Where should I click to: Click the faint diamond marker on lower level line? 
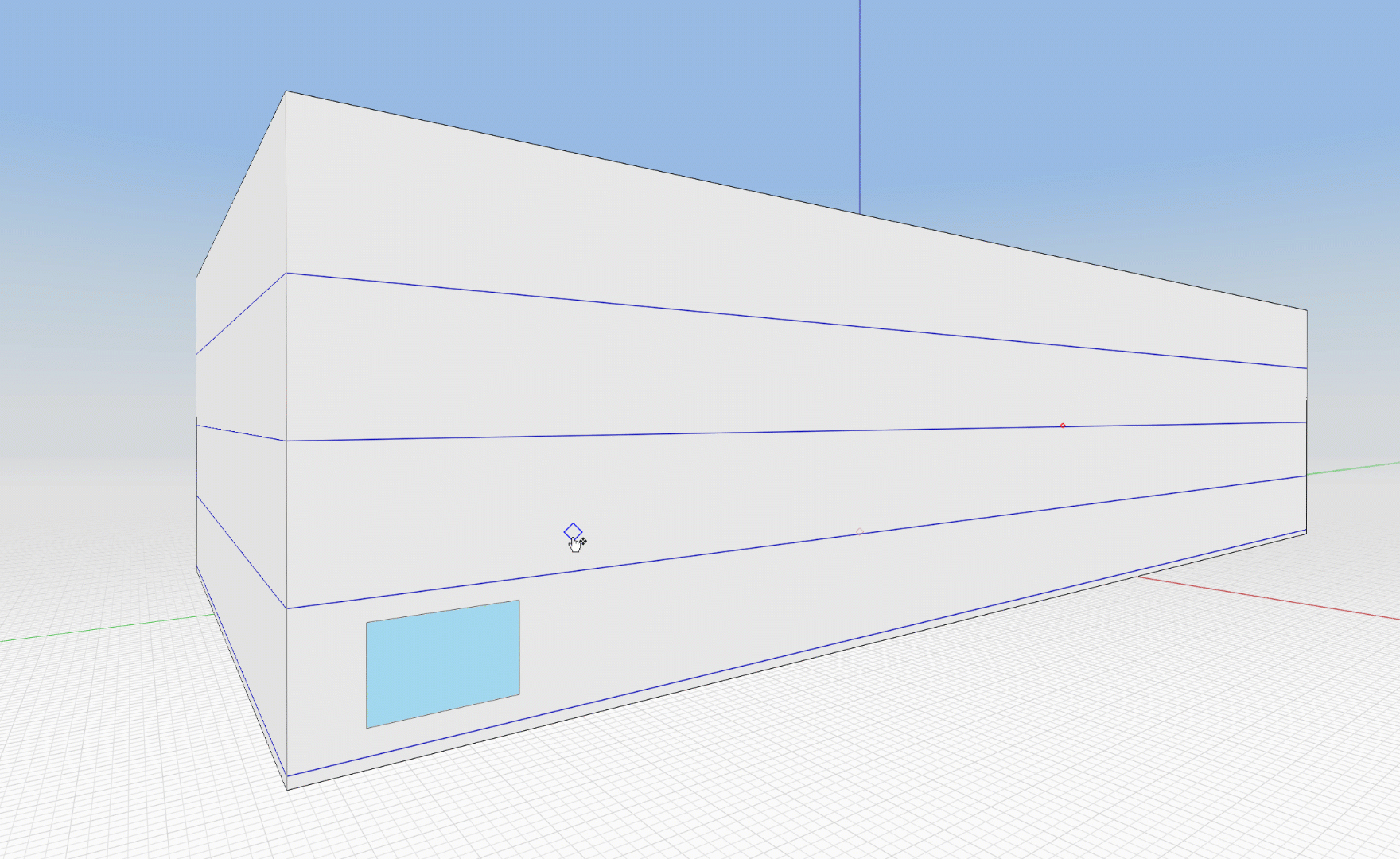[859, 531]
